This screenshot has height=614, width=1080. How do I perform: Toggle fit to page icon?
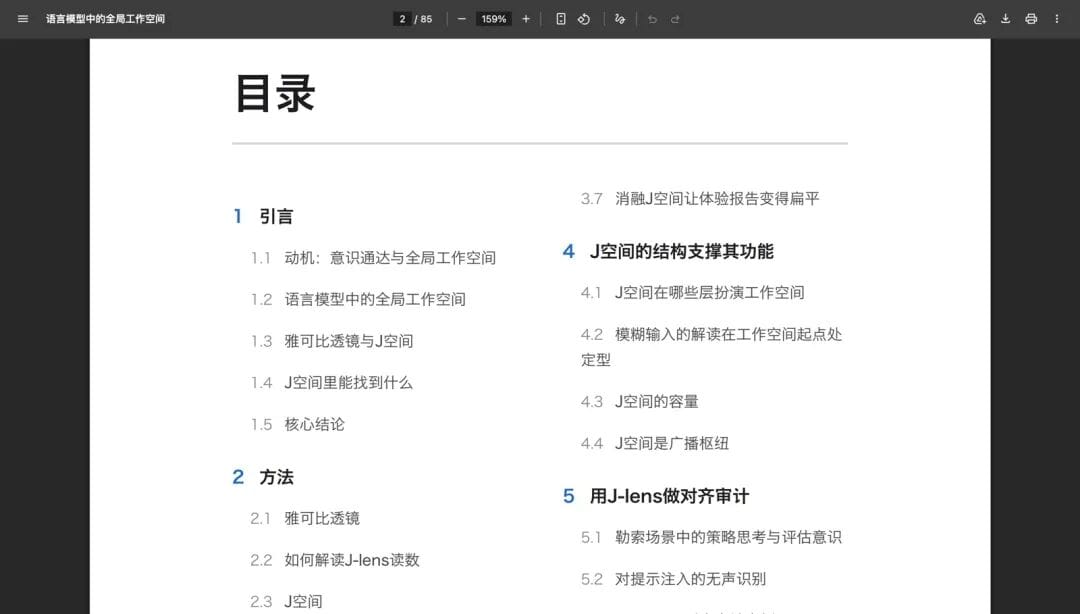click(561, 19)
